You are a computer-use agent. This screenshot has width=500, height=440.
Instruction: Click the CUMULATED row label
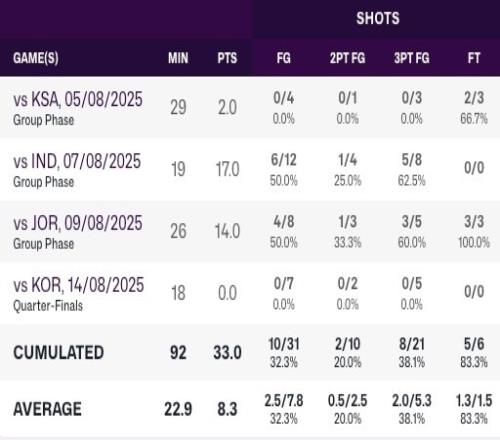click(59, 352)
